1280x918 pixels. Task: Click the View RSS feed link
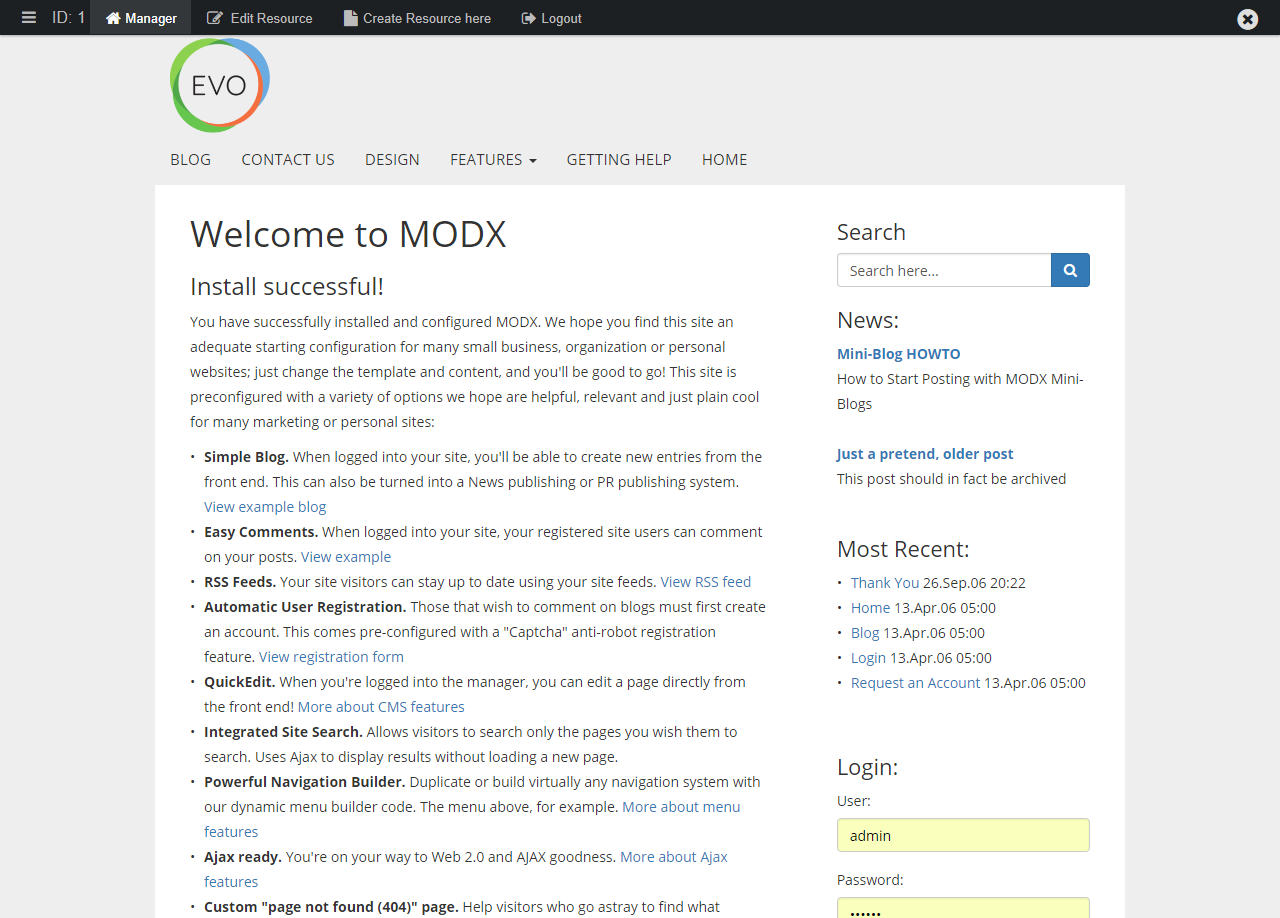[x=706, y=581]
